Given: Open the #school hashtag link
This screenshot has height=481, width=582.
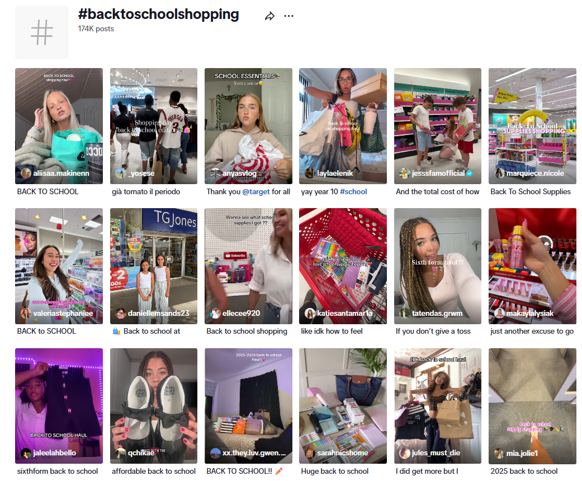Looking at the screenshot, I should point(353,192).
